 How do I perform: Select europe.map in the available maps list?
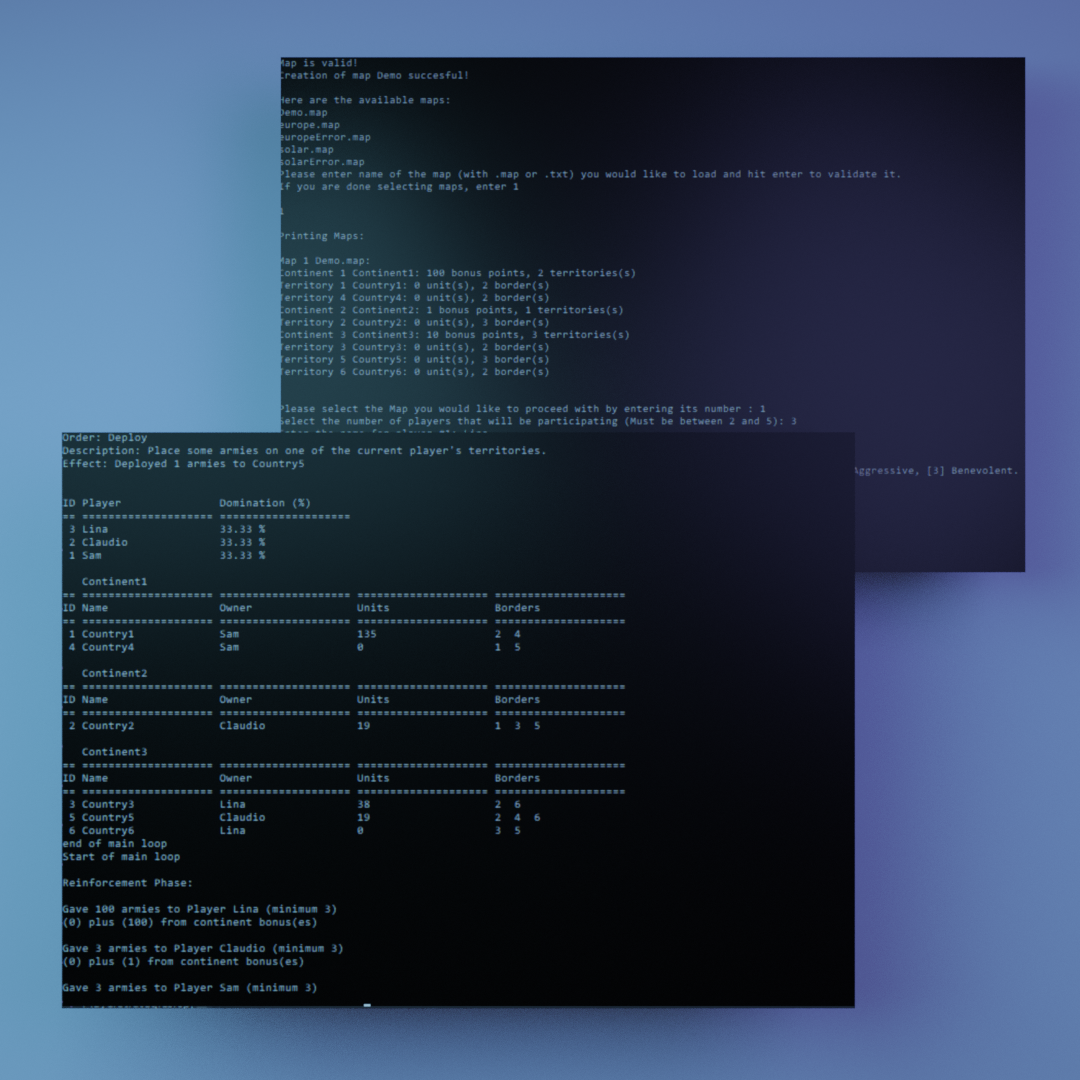click(x=310, y=125)
